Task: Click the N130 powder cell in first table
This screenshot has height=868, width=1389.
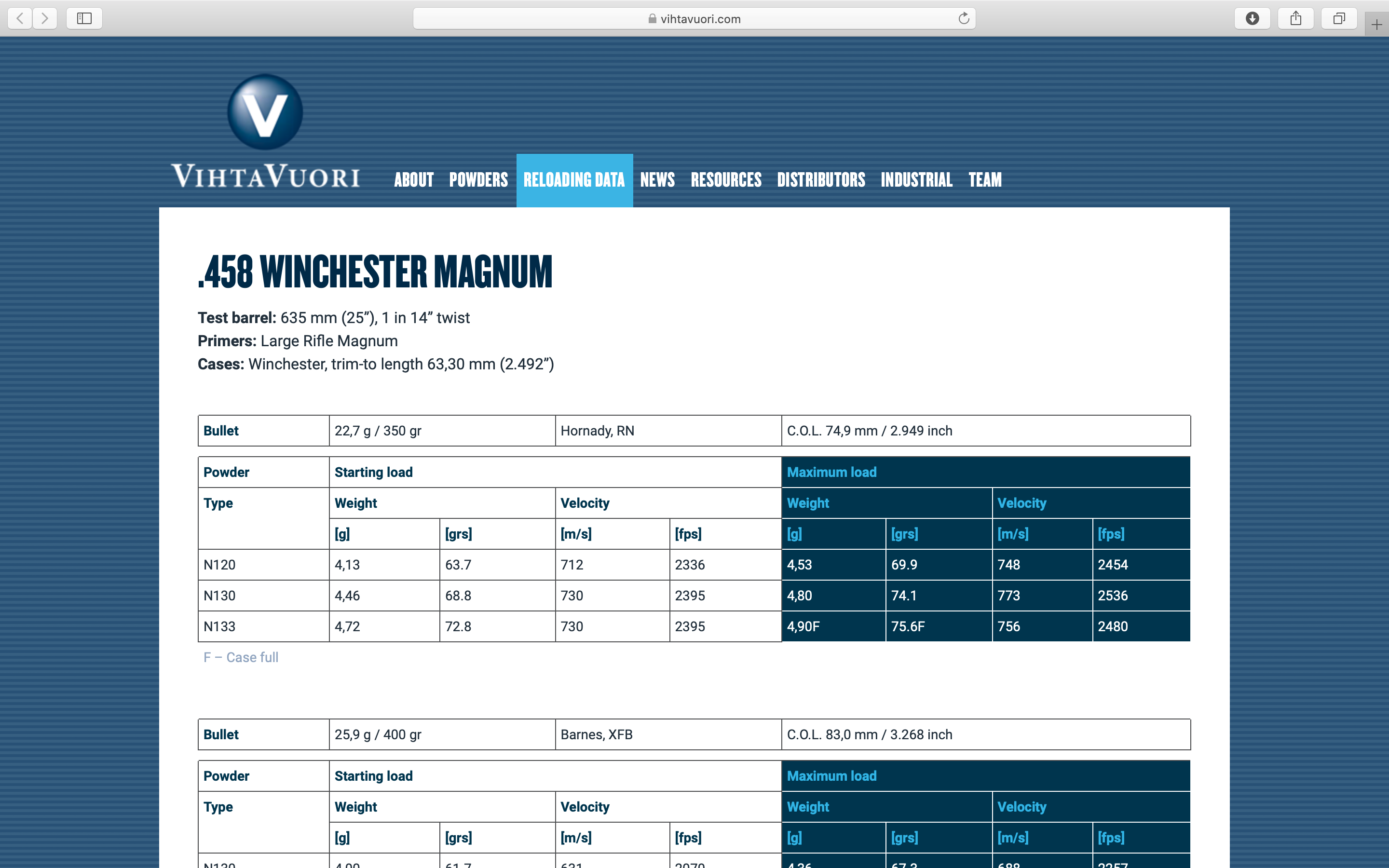Action: pos(263,596)
